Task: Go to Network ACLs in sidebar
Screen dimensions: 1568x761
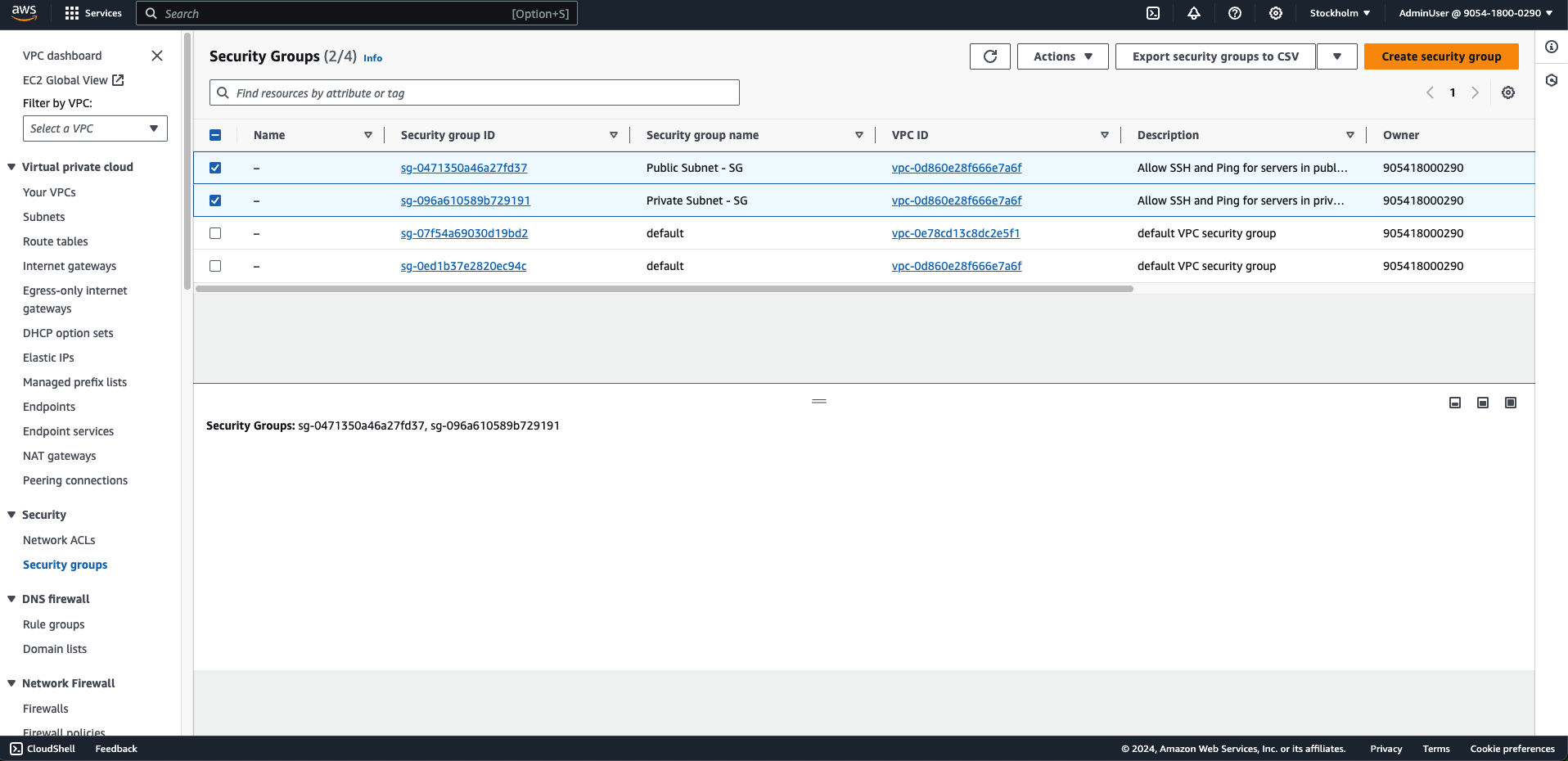Action: tap(59, 540)
